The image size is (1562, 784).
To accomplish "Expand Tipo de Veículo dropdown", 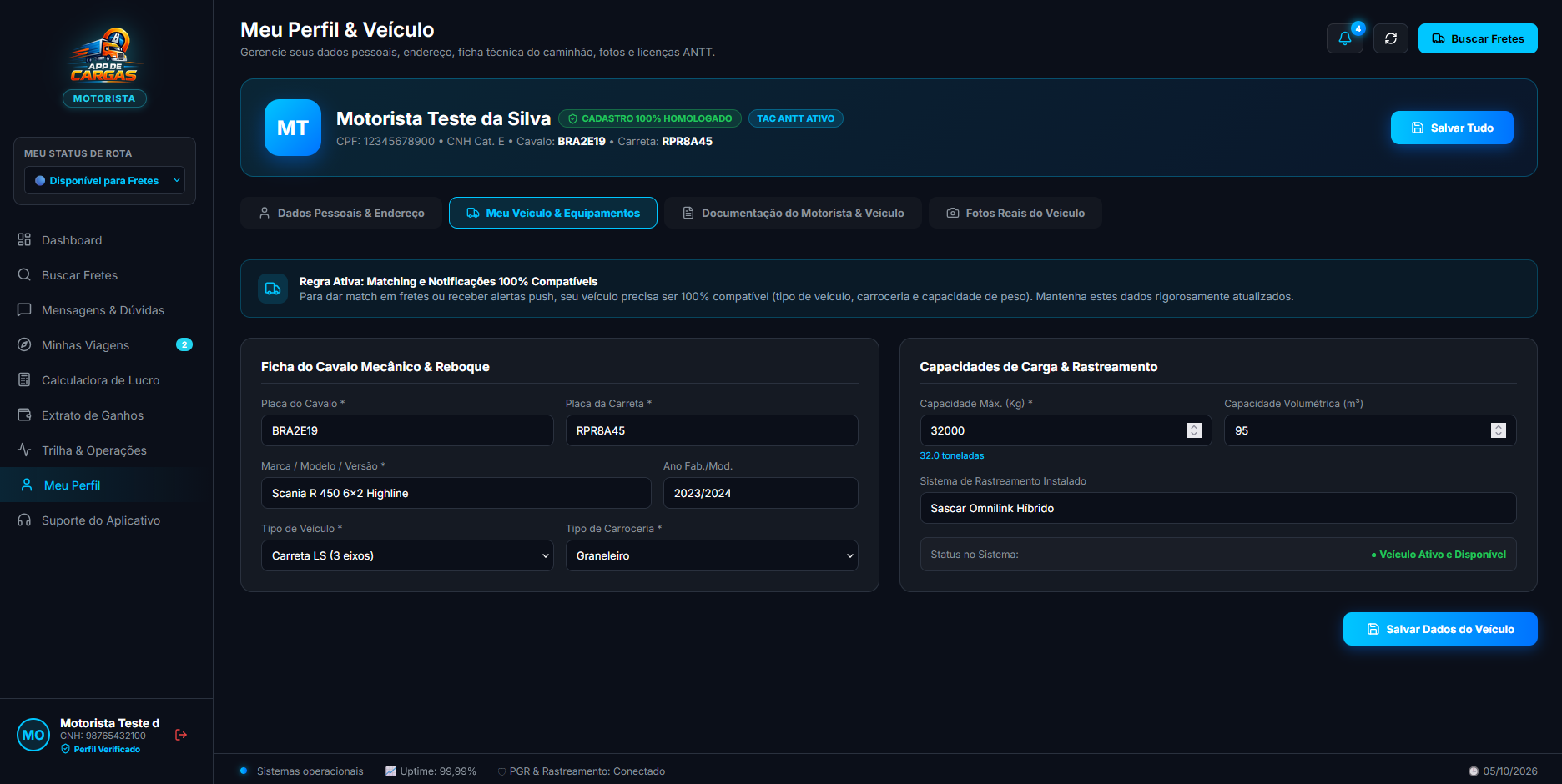I will pos(407,555).
